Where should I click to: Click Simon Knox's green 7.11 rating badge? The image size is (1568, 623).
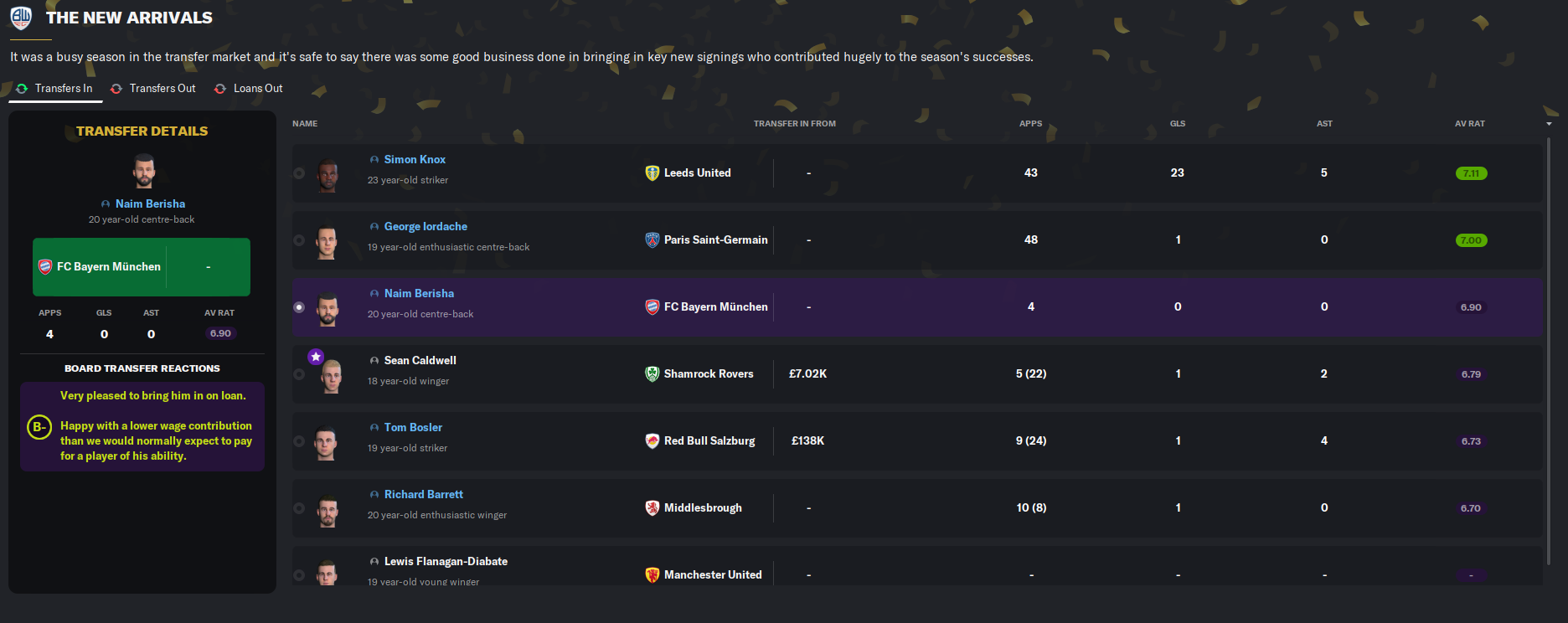pos(1471,173)
